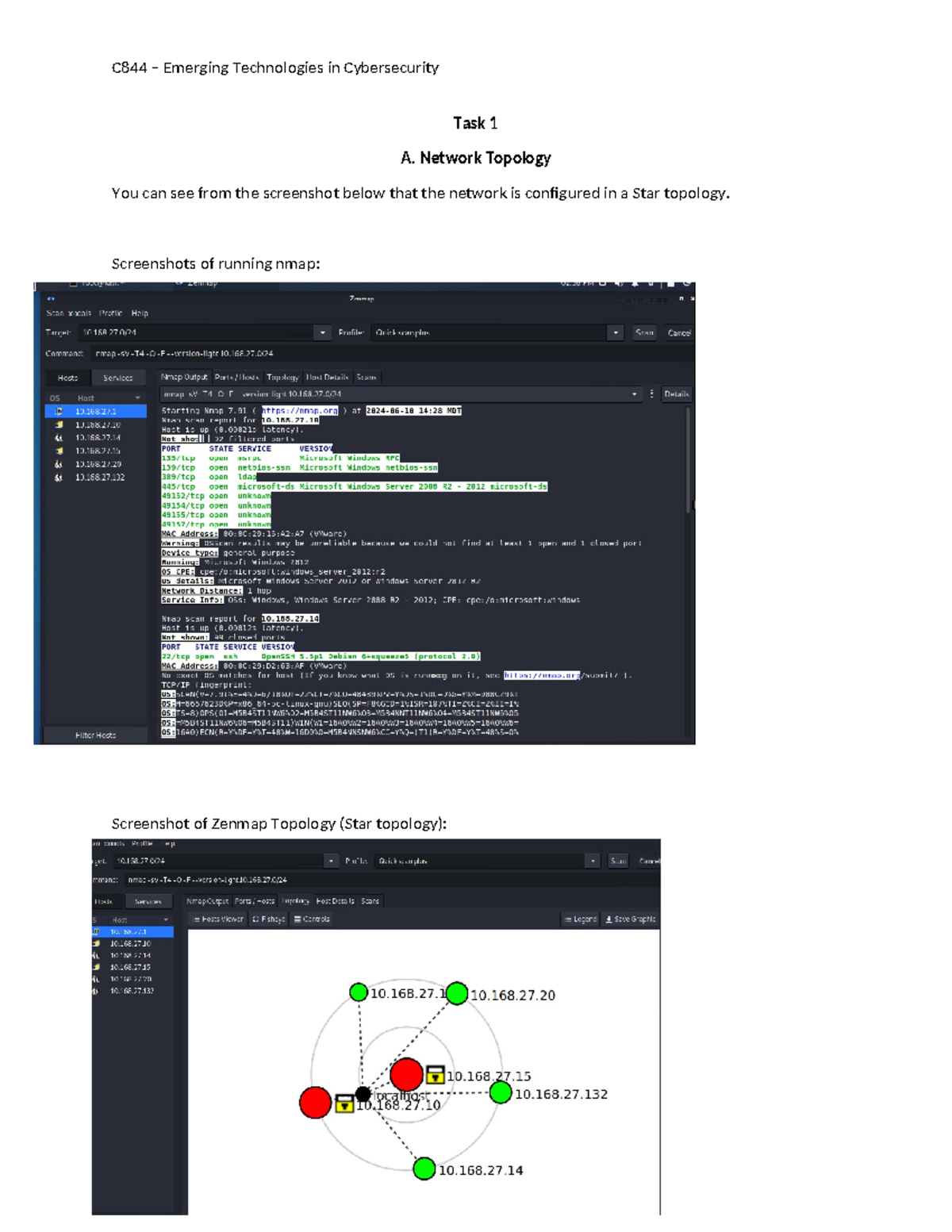Viewport: 952px width, 1232px height.
Task: Click the vertical ellipsis icon next to Details
Action: tap(652, 394)
